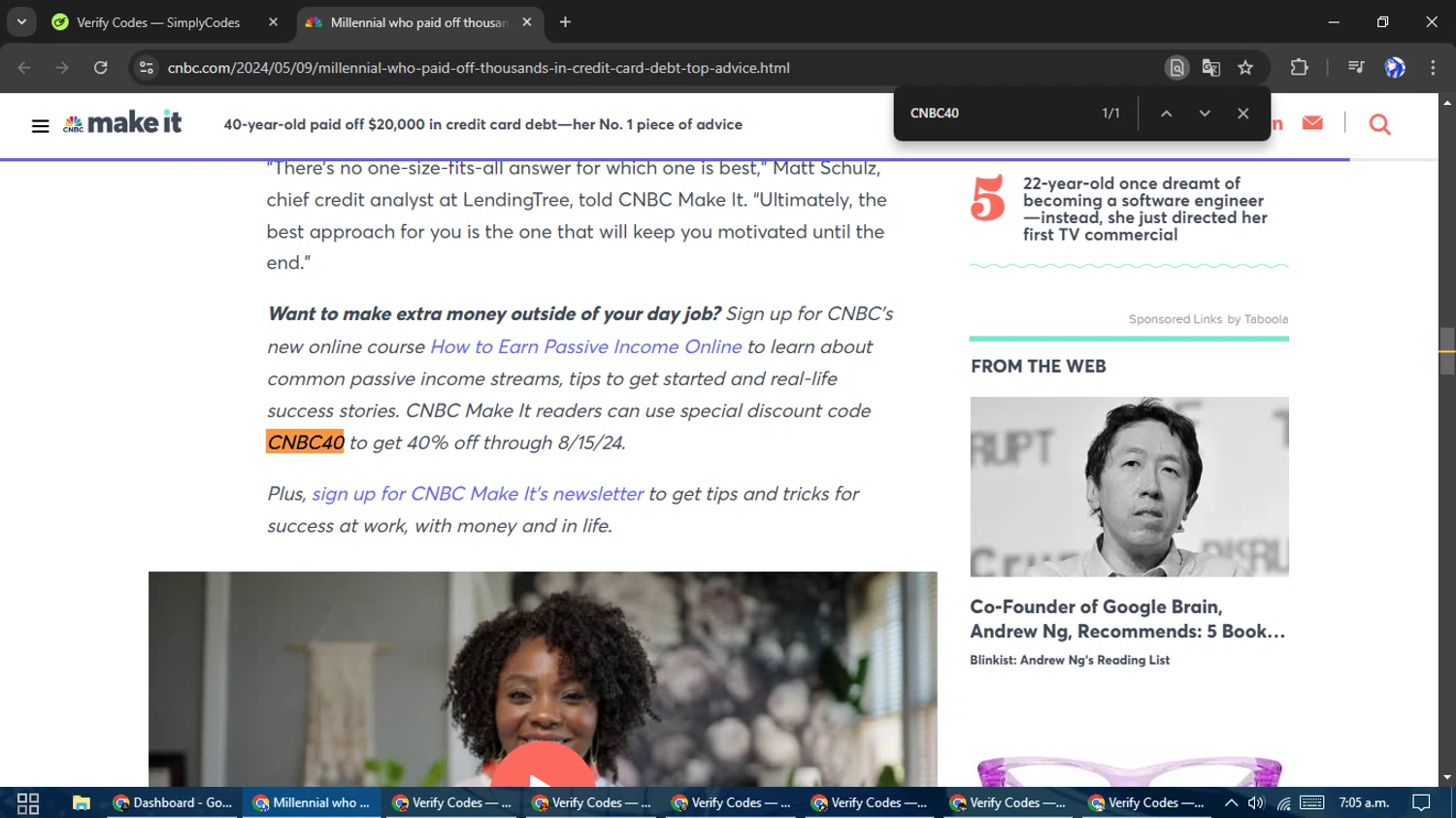
Task: Open the Extensions puzzle icon
Action: pos(1299,68)
